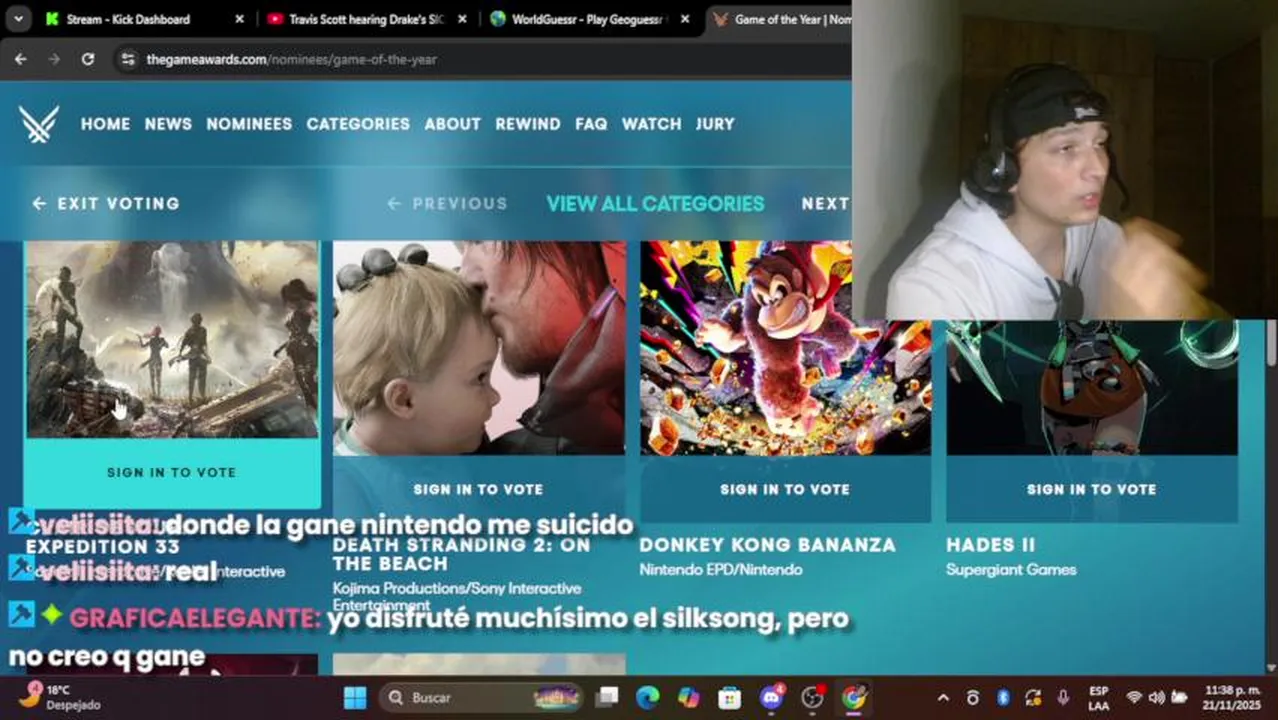The width and height of the screenshot is (1278, 720).
Task: Click the Bluetooth tray icon
Action: 1003,698
